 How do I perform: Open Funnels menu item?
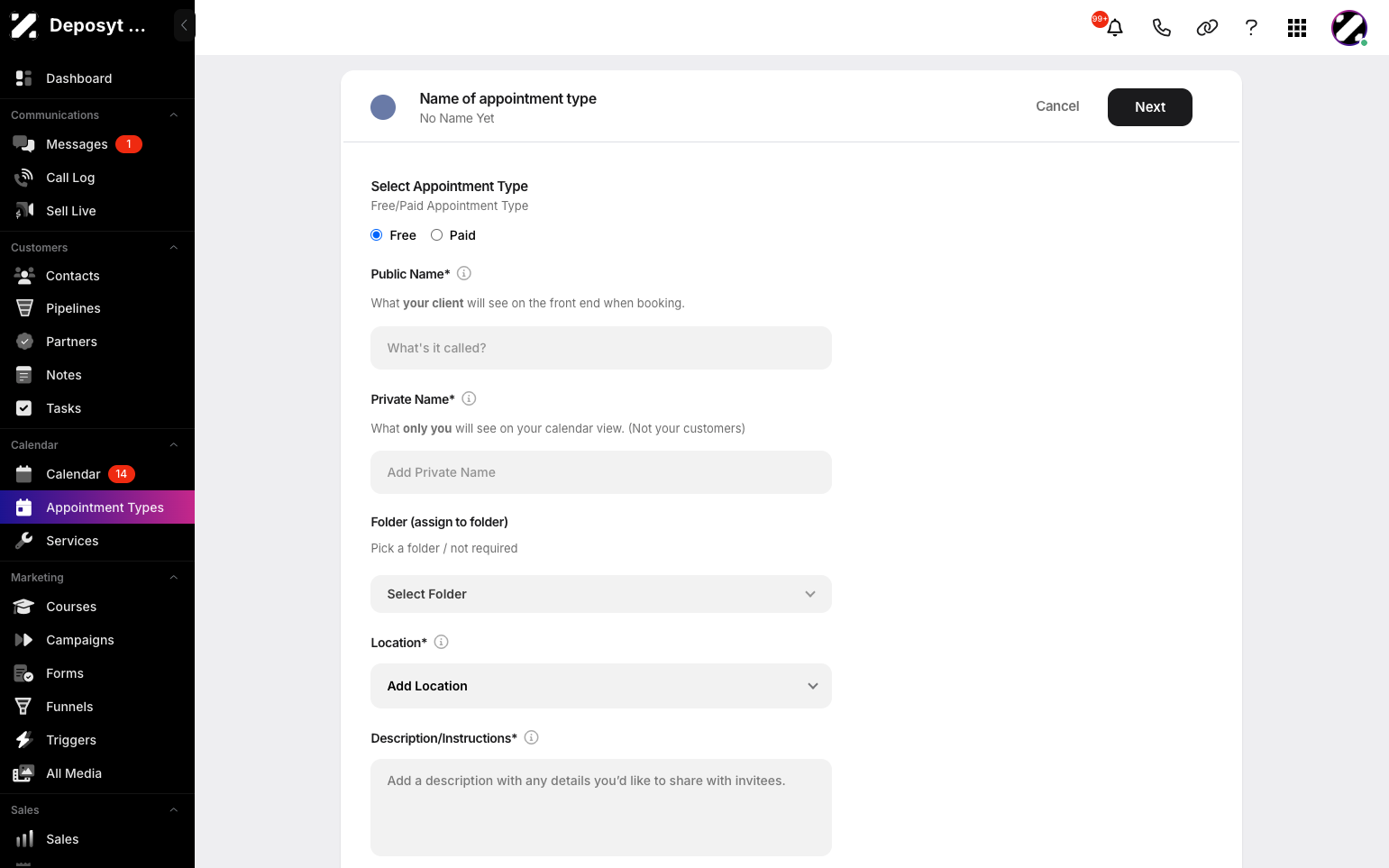97,707
